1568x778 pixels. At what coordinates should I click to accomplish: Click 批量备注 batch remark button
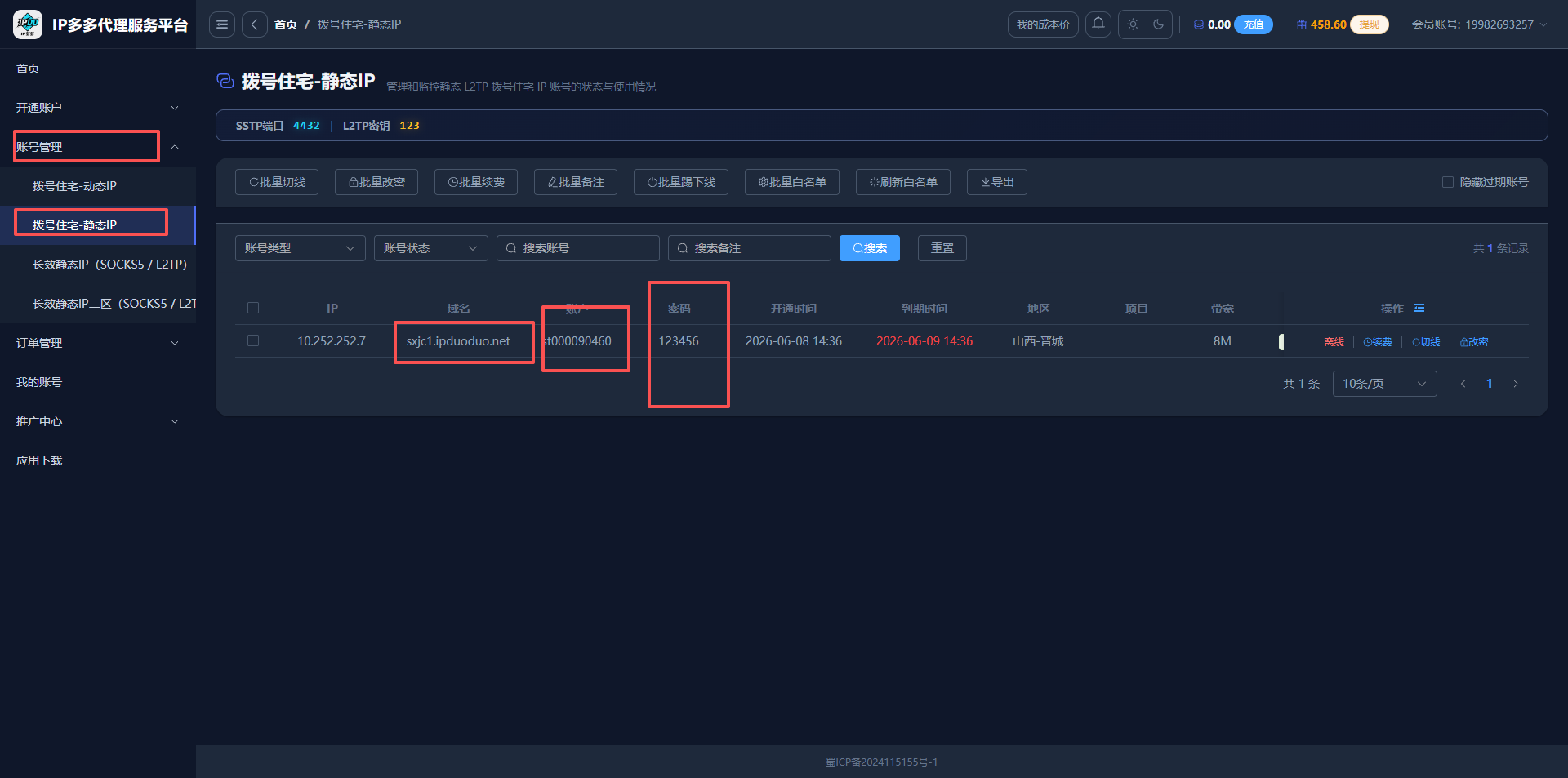(576, 182)
